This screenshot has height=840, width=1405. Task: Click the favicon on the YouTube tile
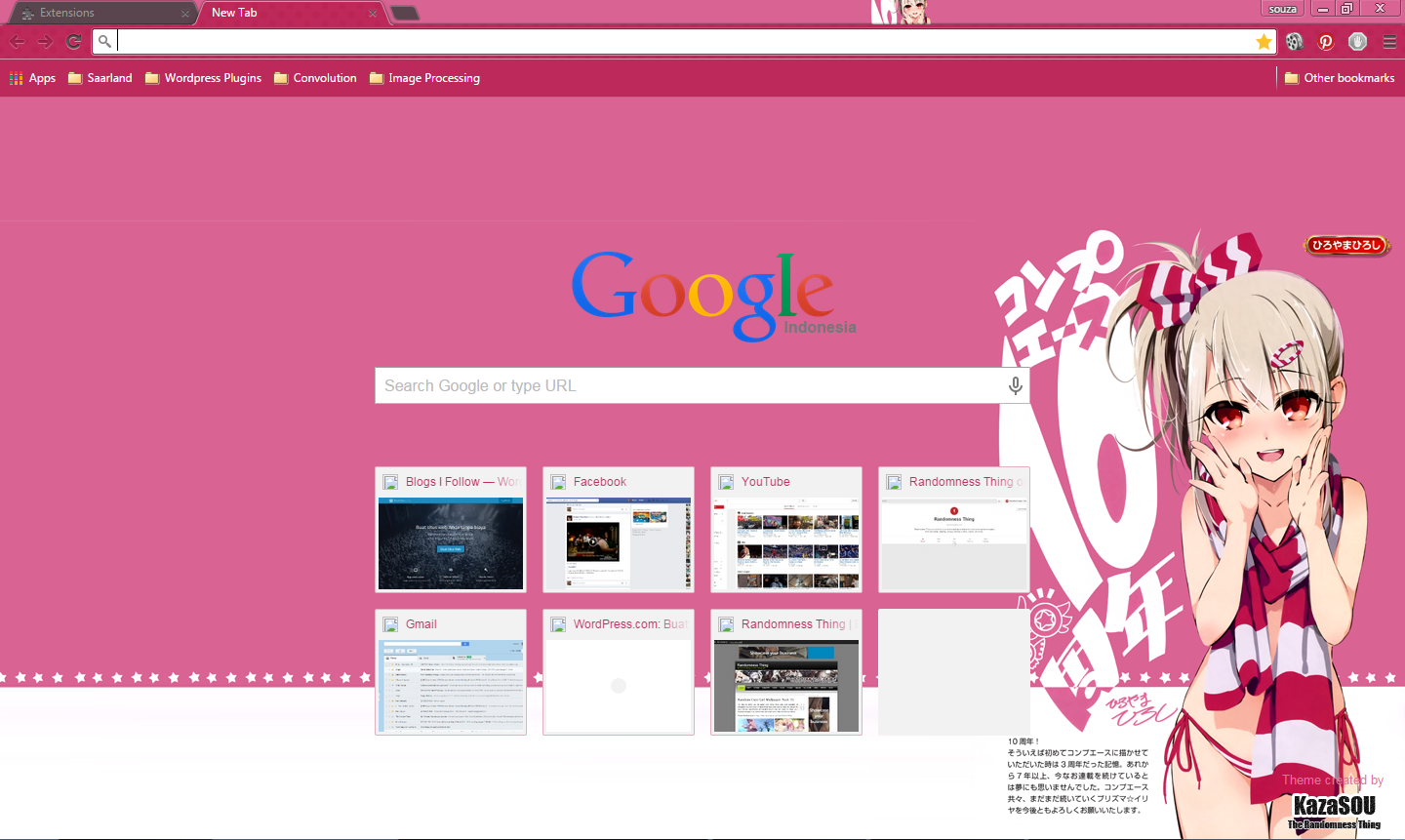[x=726, y=482]
